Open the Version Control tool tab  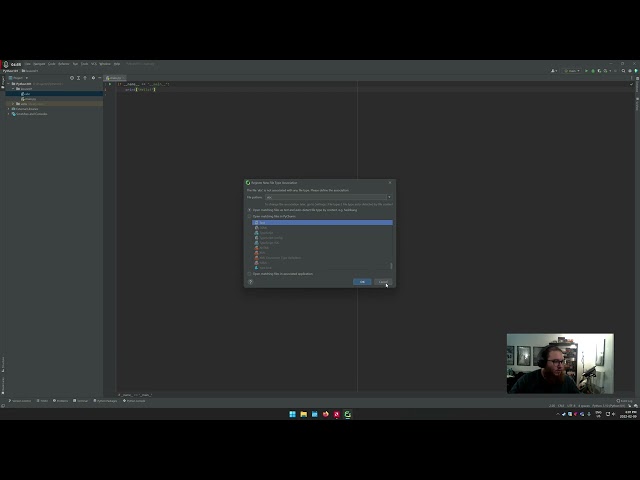click(x=20, y=401)
